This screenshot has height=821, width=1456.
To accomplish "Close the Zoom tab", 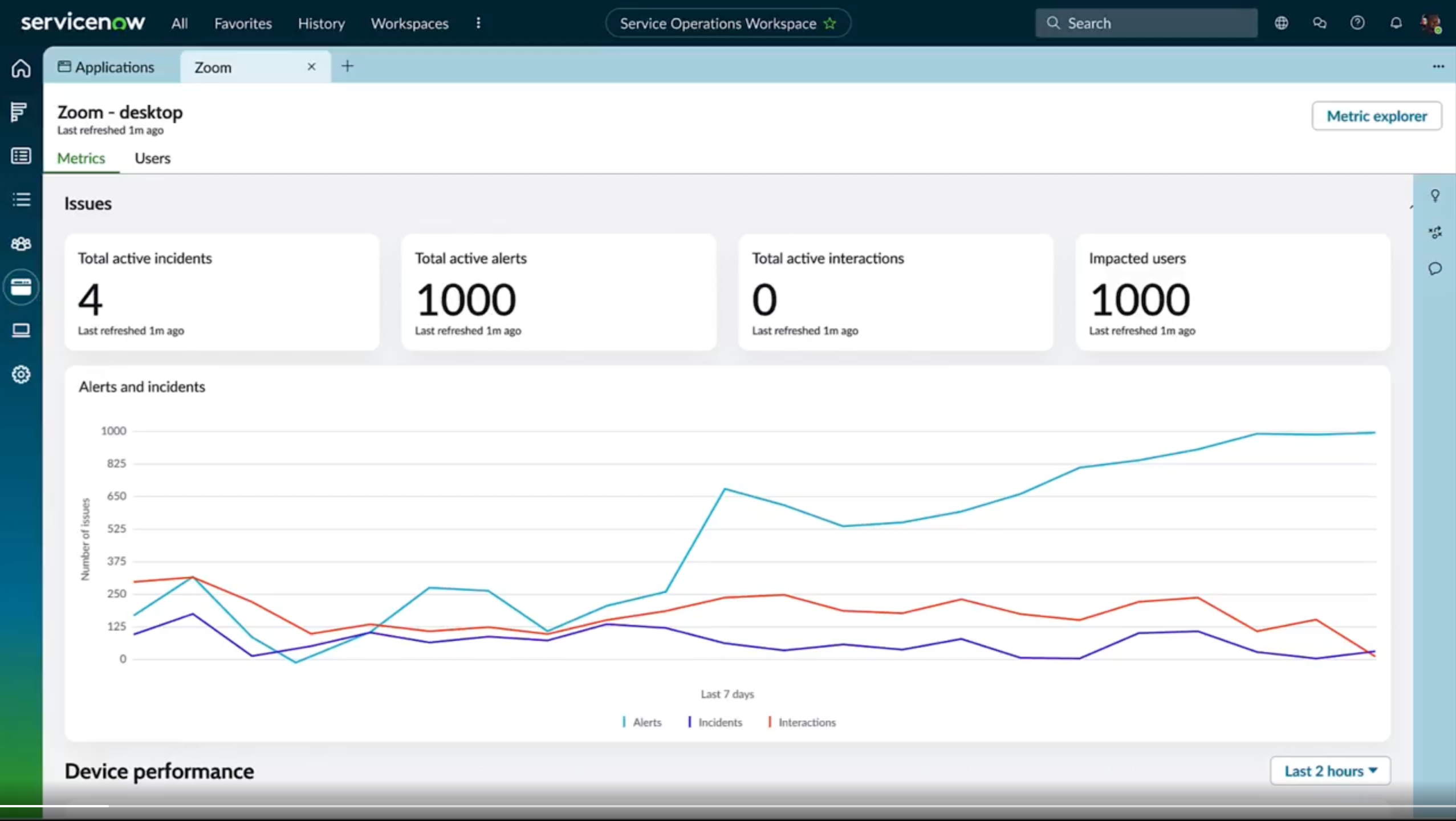I will click(311, 67).
